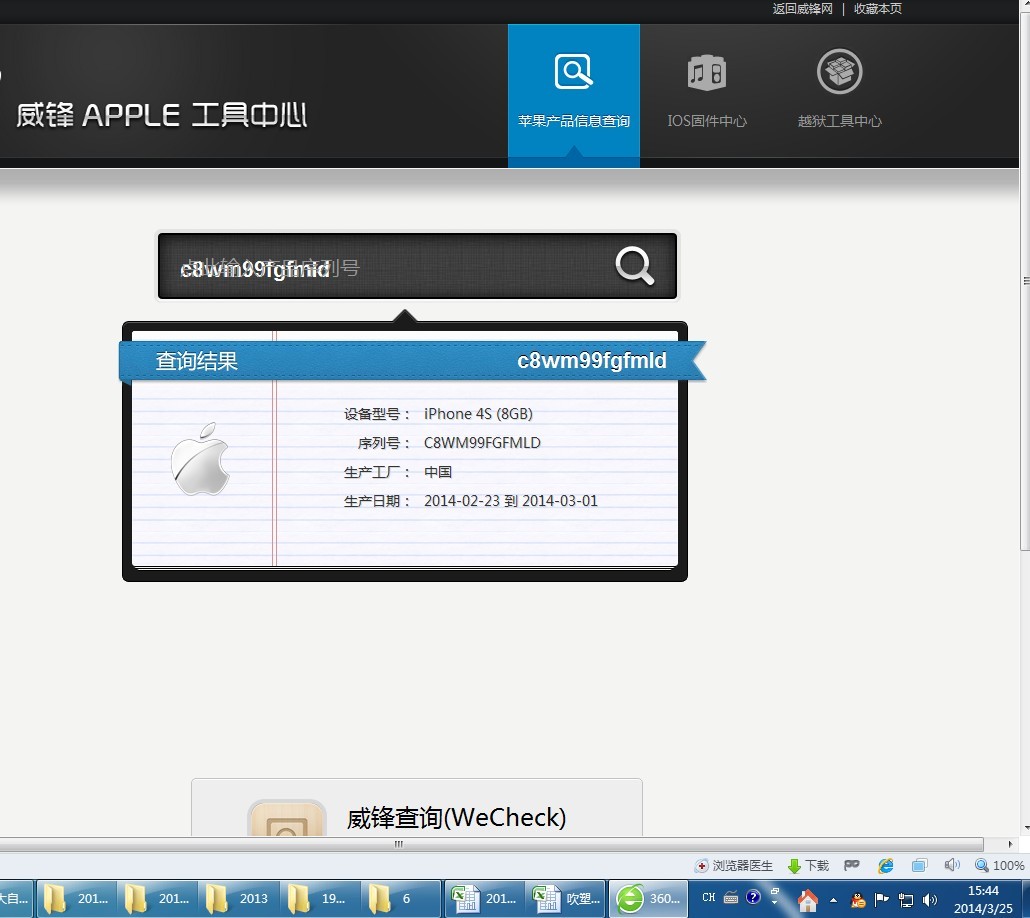Expand hidden system tray icons arrow
Screen dimensions: 1030x918
[833, 899]
